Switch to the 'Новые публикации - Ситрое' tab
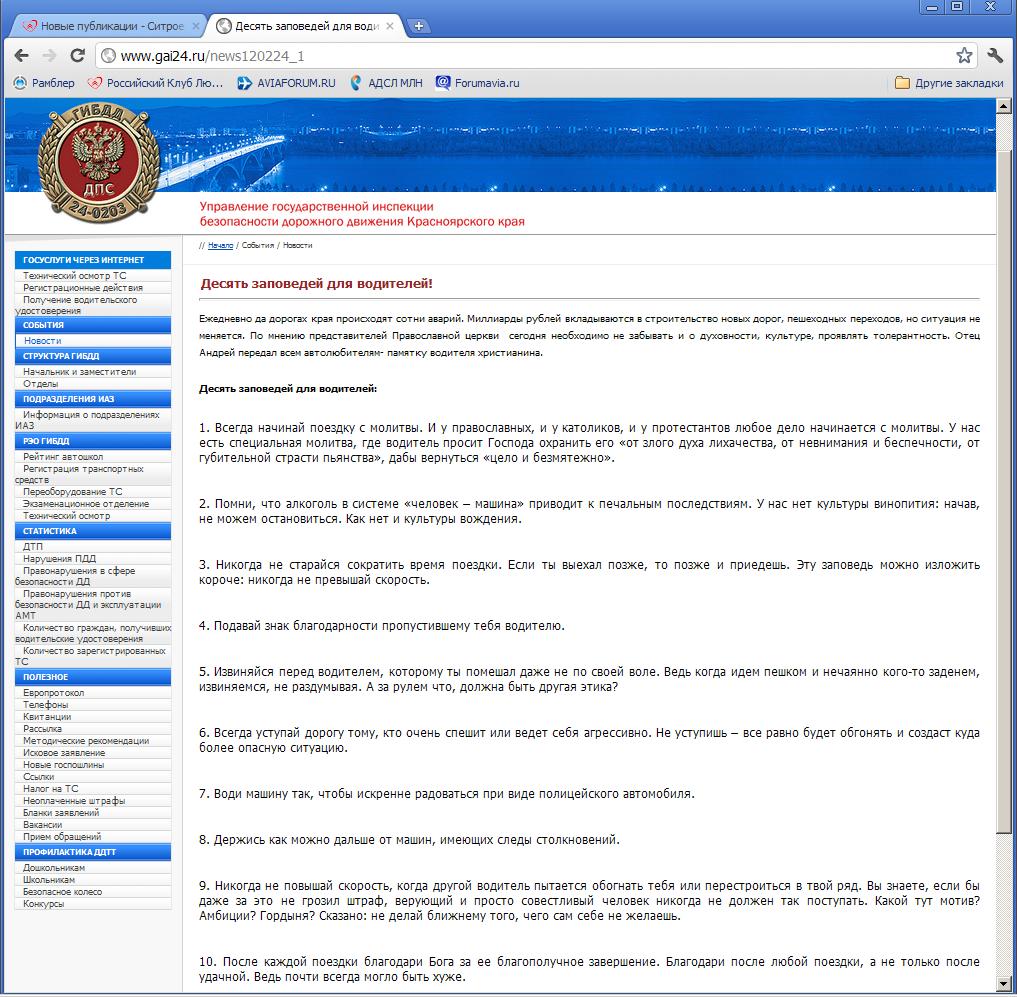The image size is (1017, 997). (108, 26)
